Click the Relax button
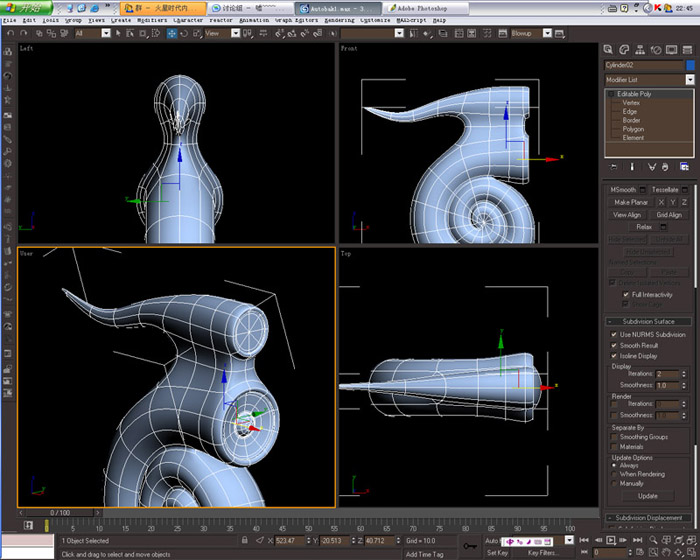The image size is (700, 560). point(643,227)
